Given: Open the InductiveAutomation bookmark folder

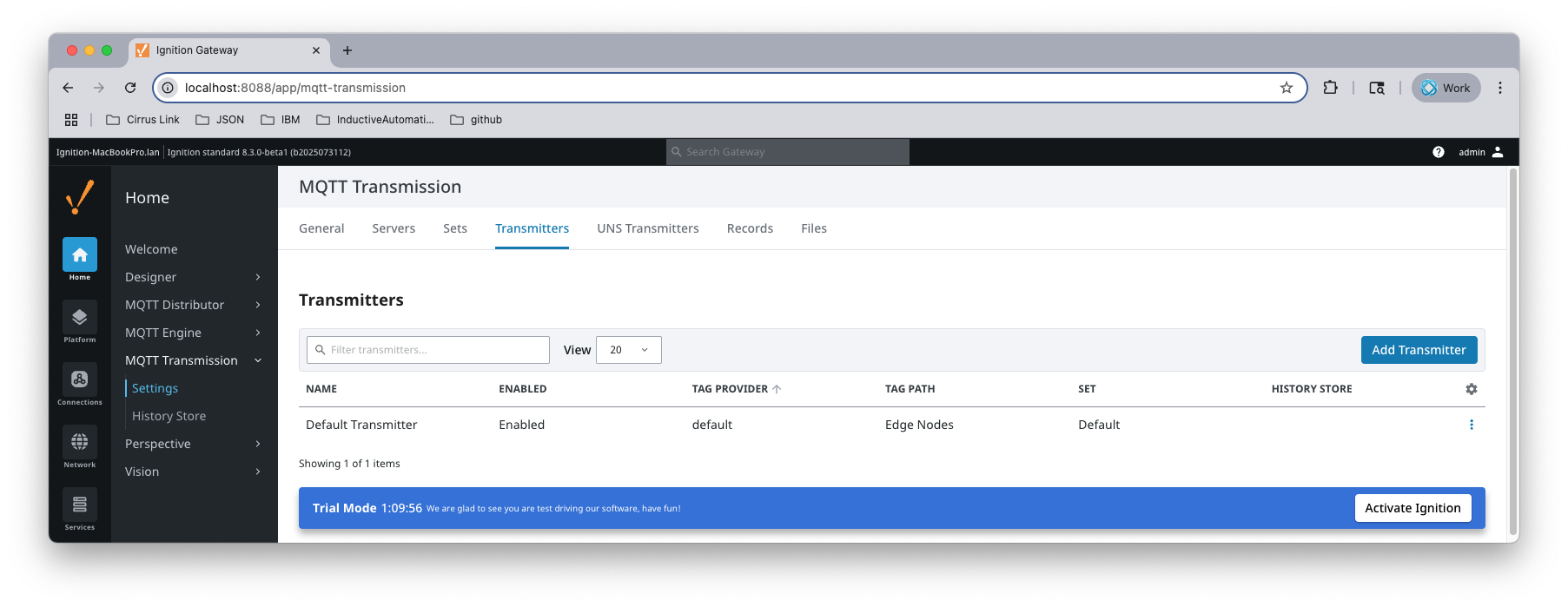Looking at the screenshot, I should click(375, 120).
